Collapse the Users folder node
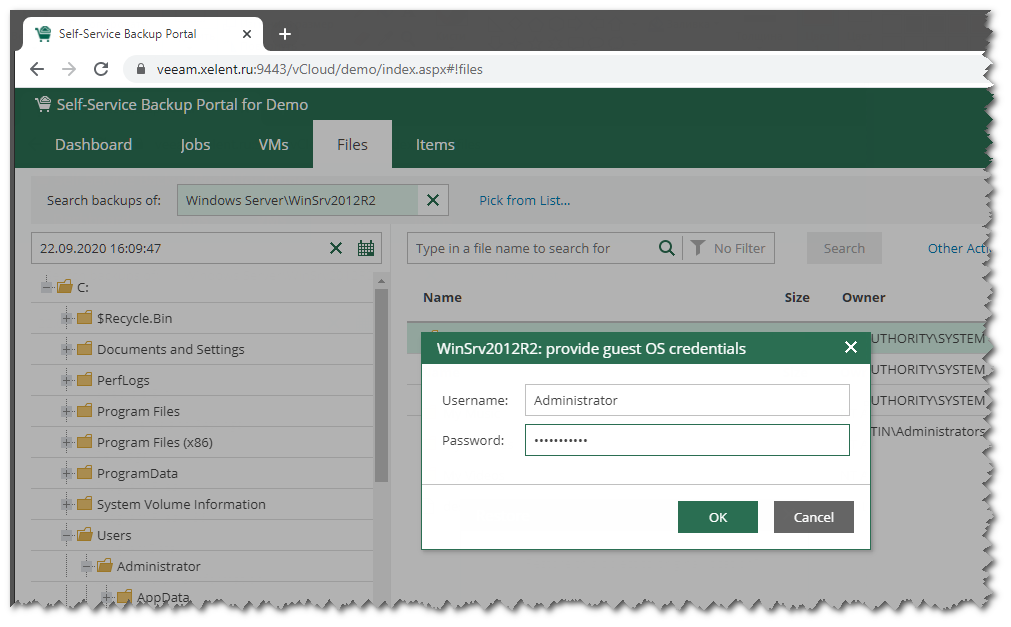This screenshot has width=1011, height=627. (67, 535)
